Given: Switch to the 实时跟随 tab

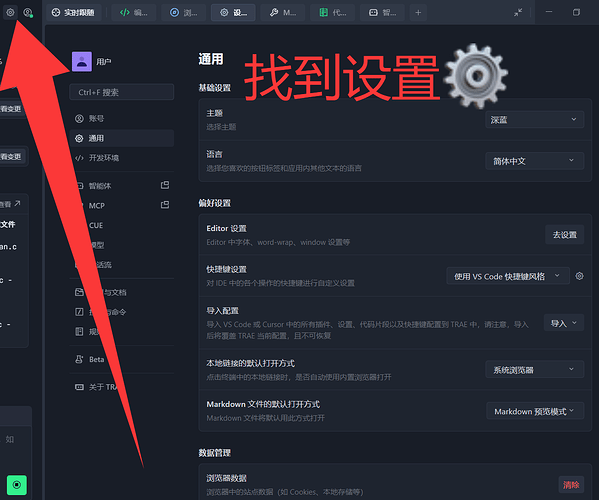Looking at the screenshot, I should 74,13.
